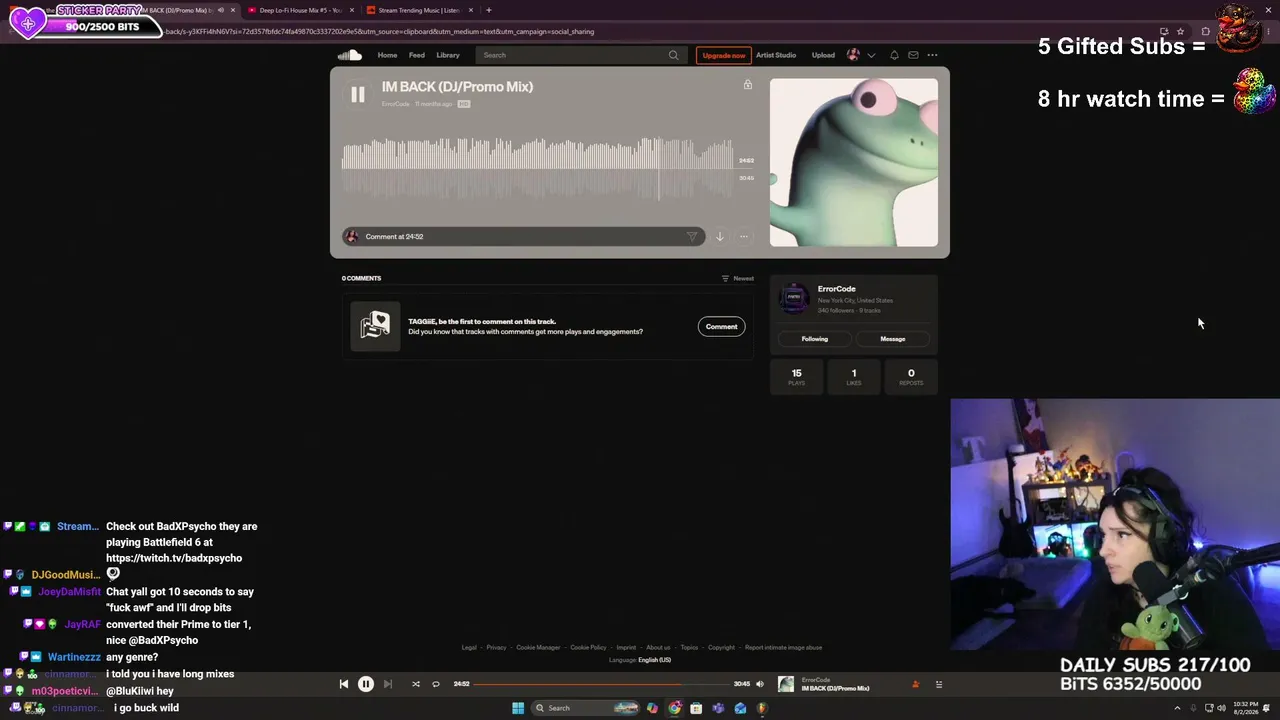Image resolution: width=1280 pixels, height=720 pixels.
Task: Click the private track lock icon
Action: (x=747, y=85)
